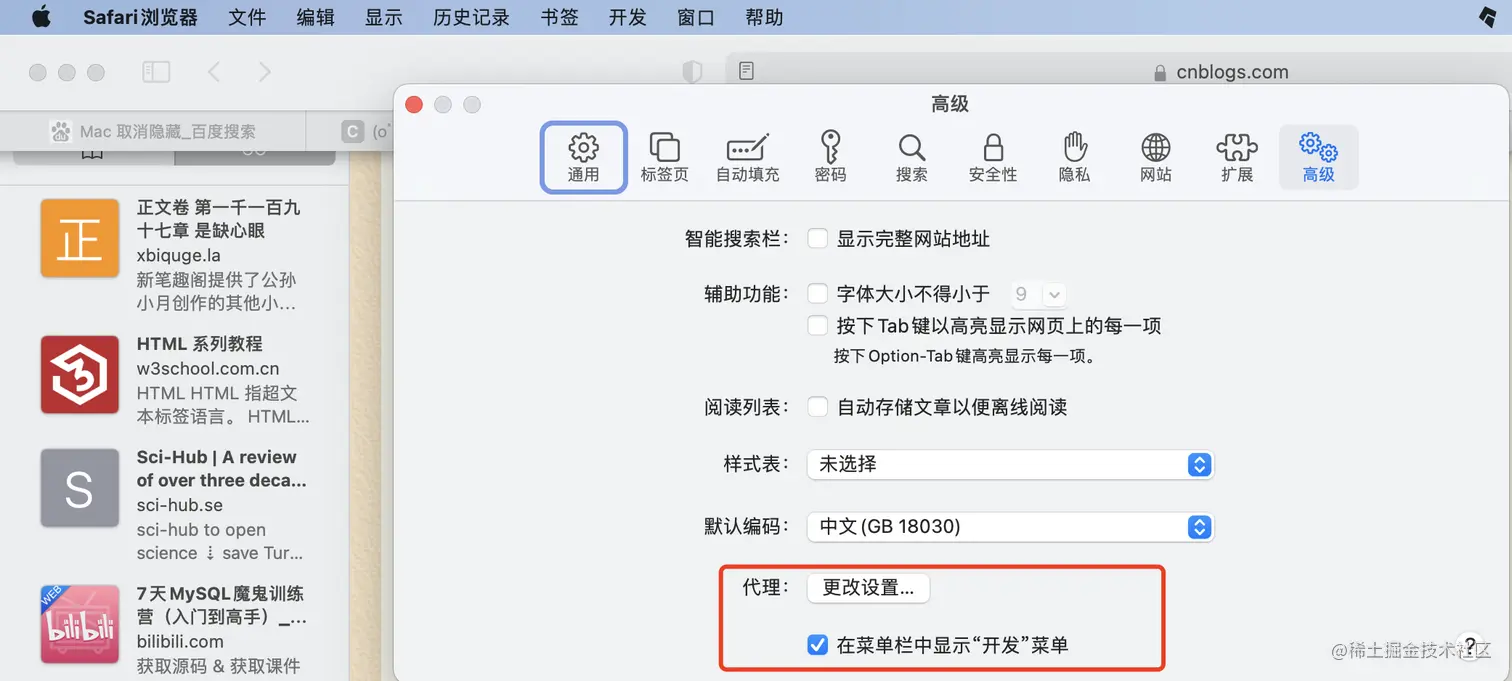Image resolution: width=1512 pixels, height=681 pixels.
Task: Close the 高级 preferences window
Action: coord(414,104)
